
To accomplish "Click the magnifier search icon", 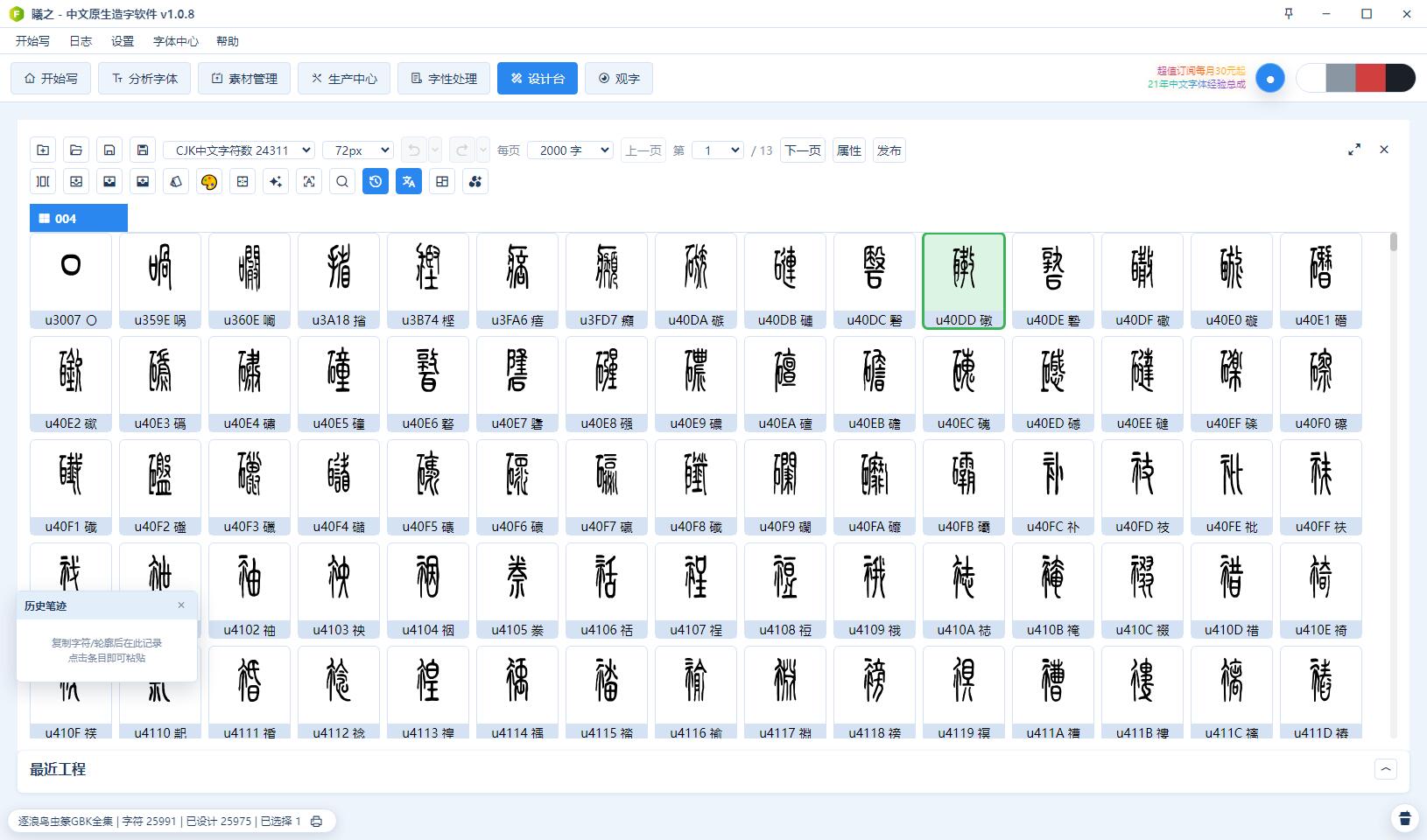I will 342,182.
